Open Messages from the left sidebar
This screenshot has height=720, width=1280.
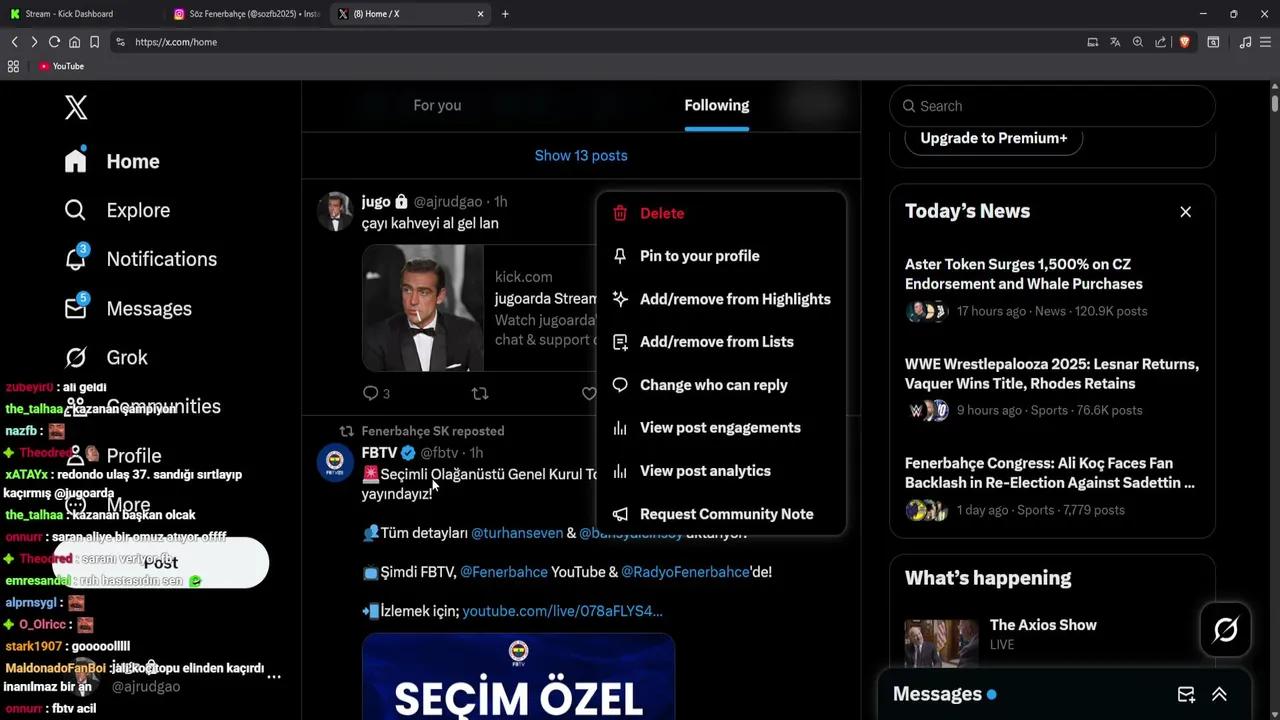pos(128,308)
